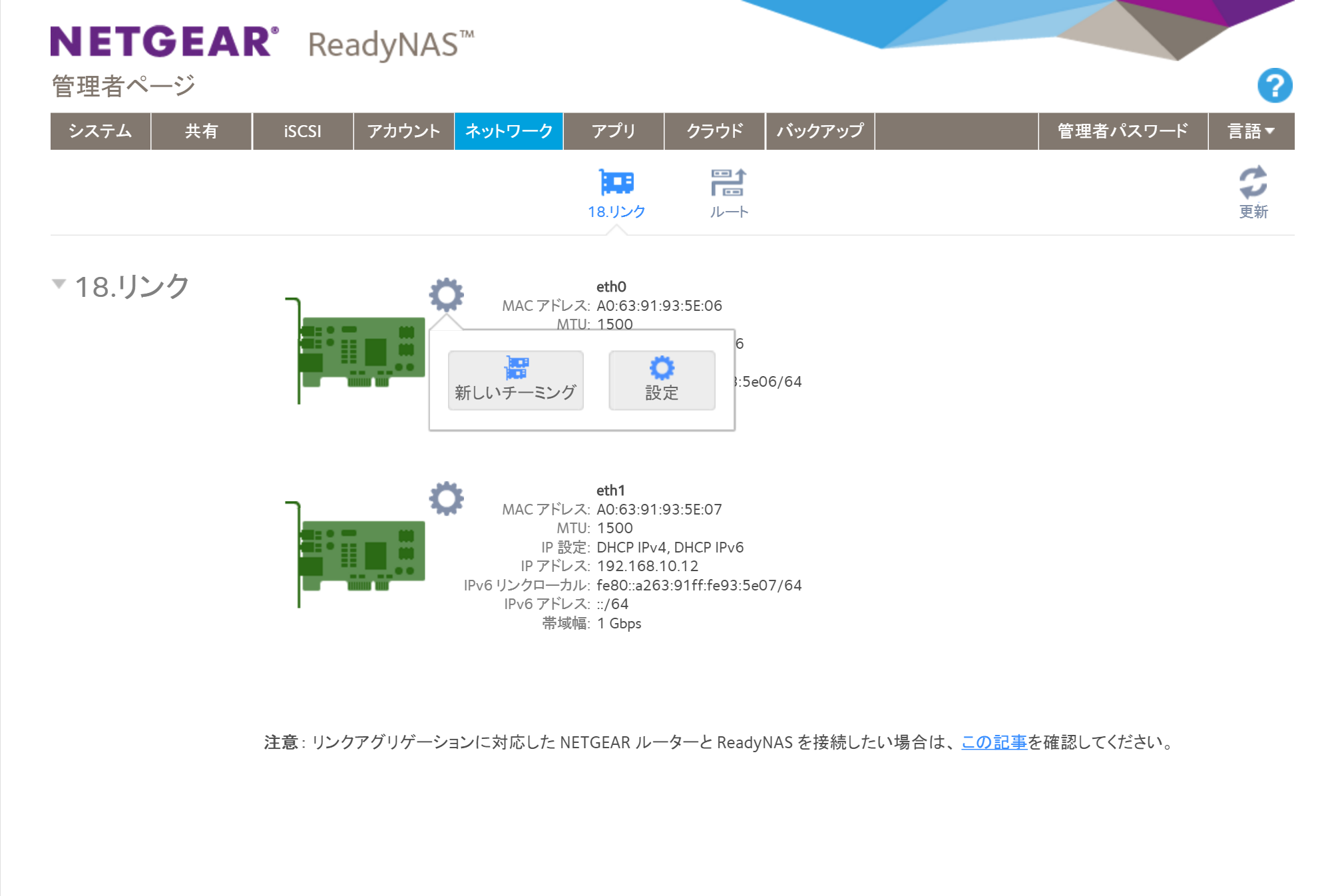Click MAC address A0:63:91:93:5E:07

[x=659, y=509]
